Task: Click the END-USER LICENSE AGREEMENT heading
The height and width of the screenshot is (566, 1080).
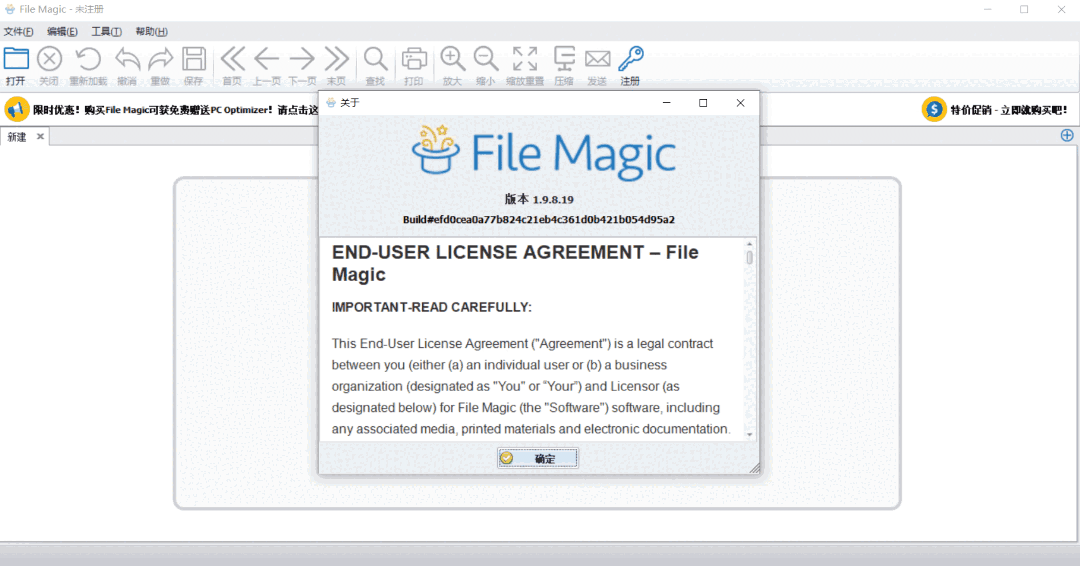Action: coord(515,263)
